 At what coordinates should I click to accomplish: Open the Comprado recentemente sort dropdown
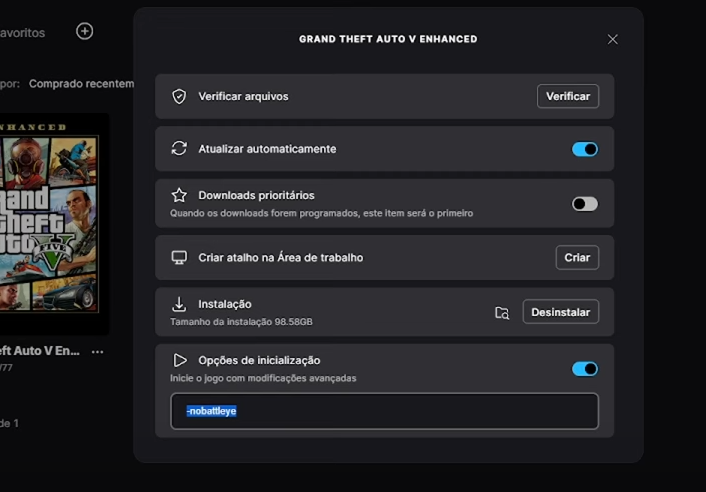(81, 84)
